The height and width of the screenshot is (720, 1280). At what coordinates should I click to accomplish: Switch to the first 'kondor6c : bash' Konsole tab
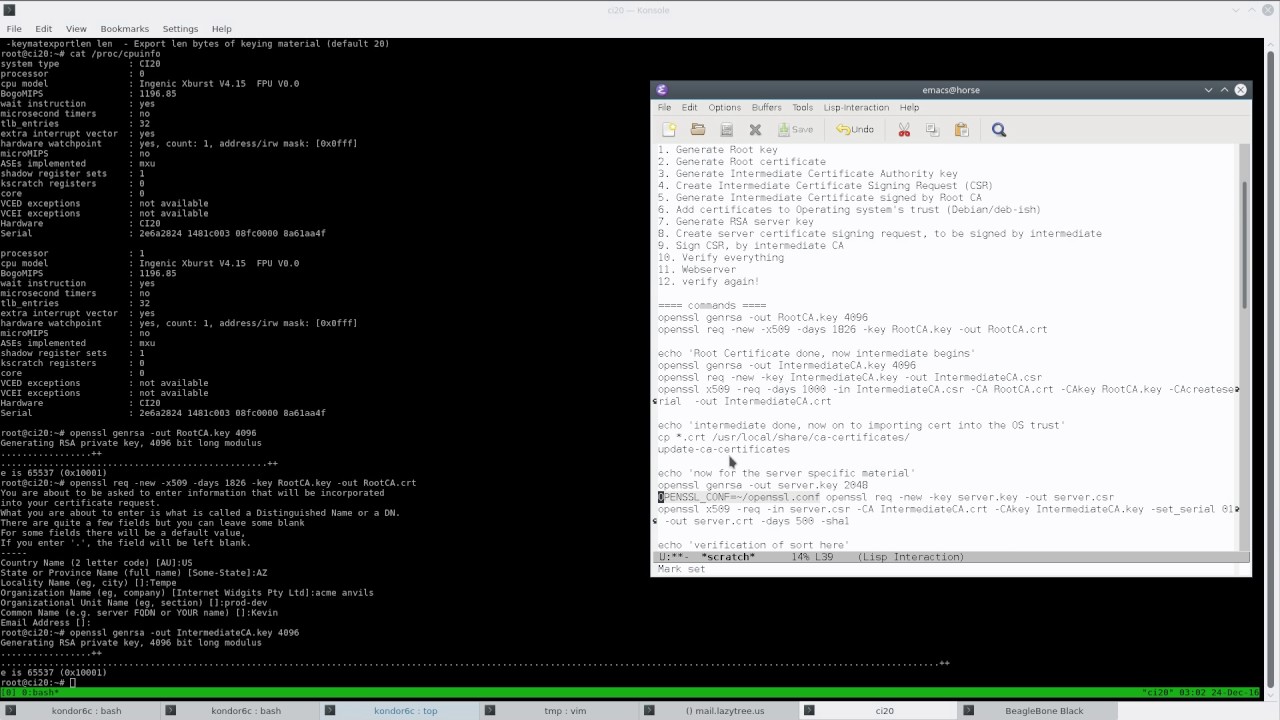coord(80,711)
